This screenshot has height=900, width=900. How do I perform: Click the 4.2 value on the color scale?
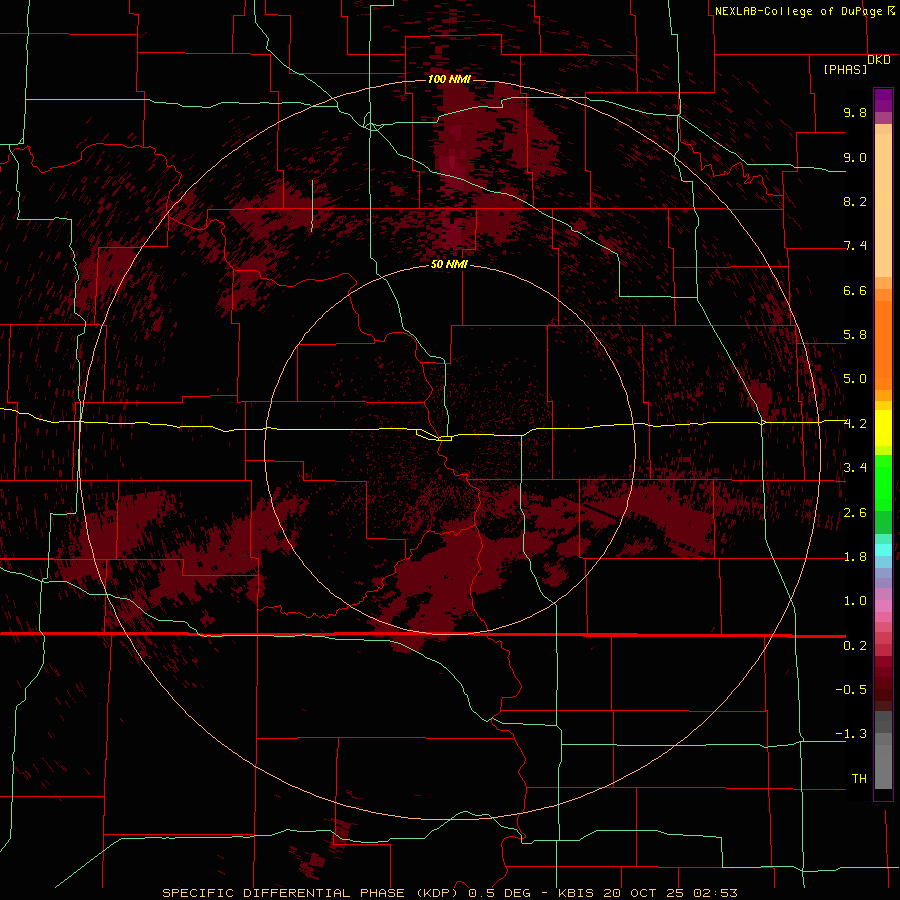(855, 424)
